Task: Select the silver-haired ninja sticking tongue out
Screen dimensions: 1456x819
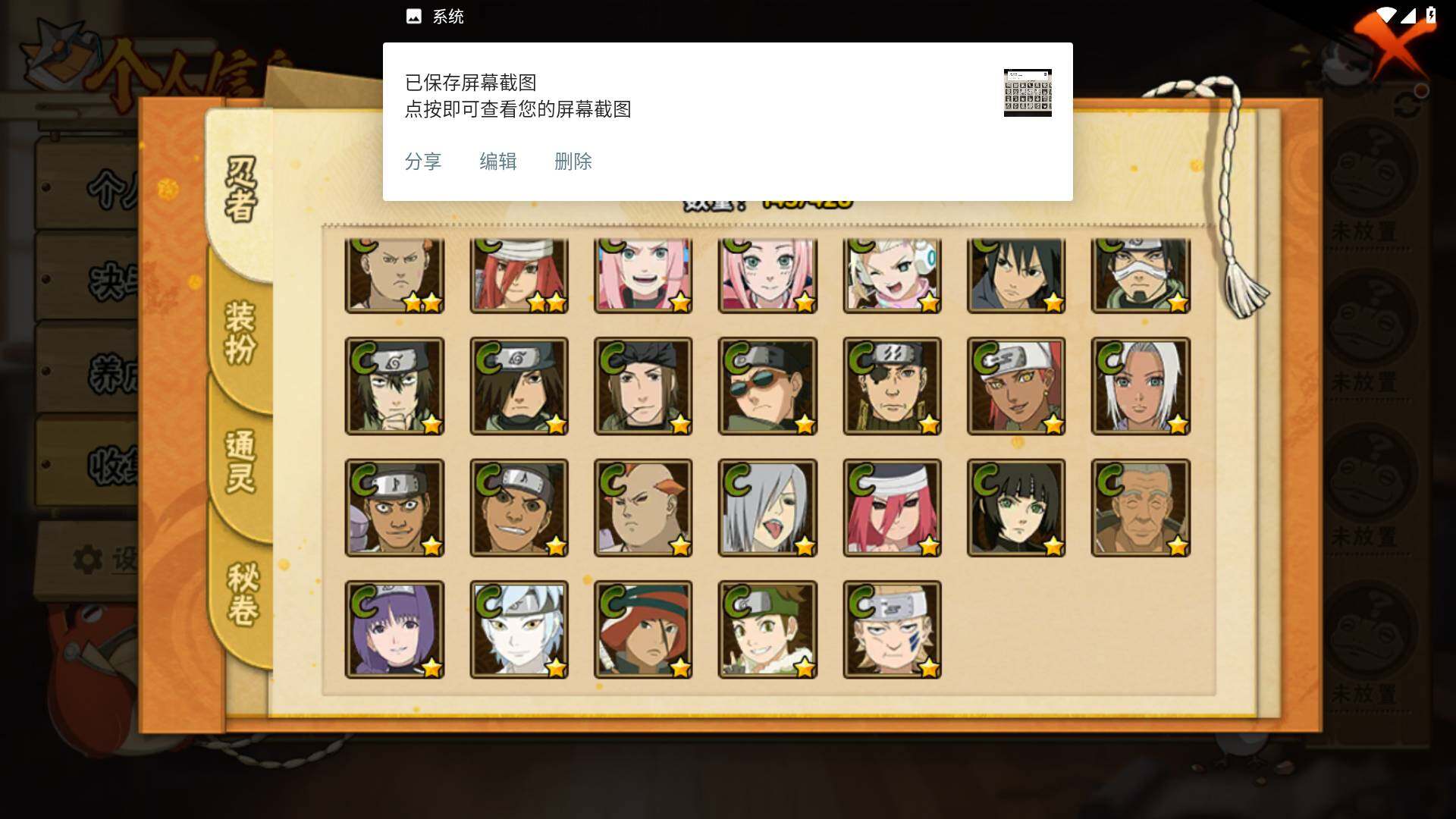Action: 767,507
